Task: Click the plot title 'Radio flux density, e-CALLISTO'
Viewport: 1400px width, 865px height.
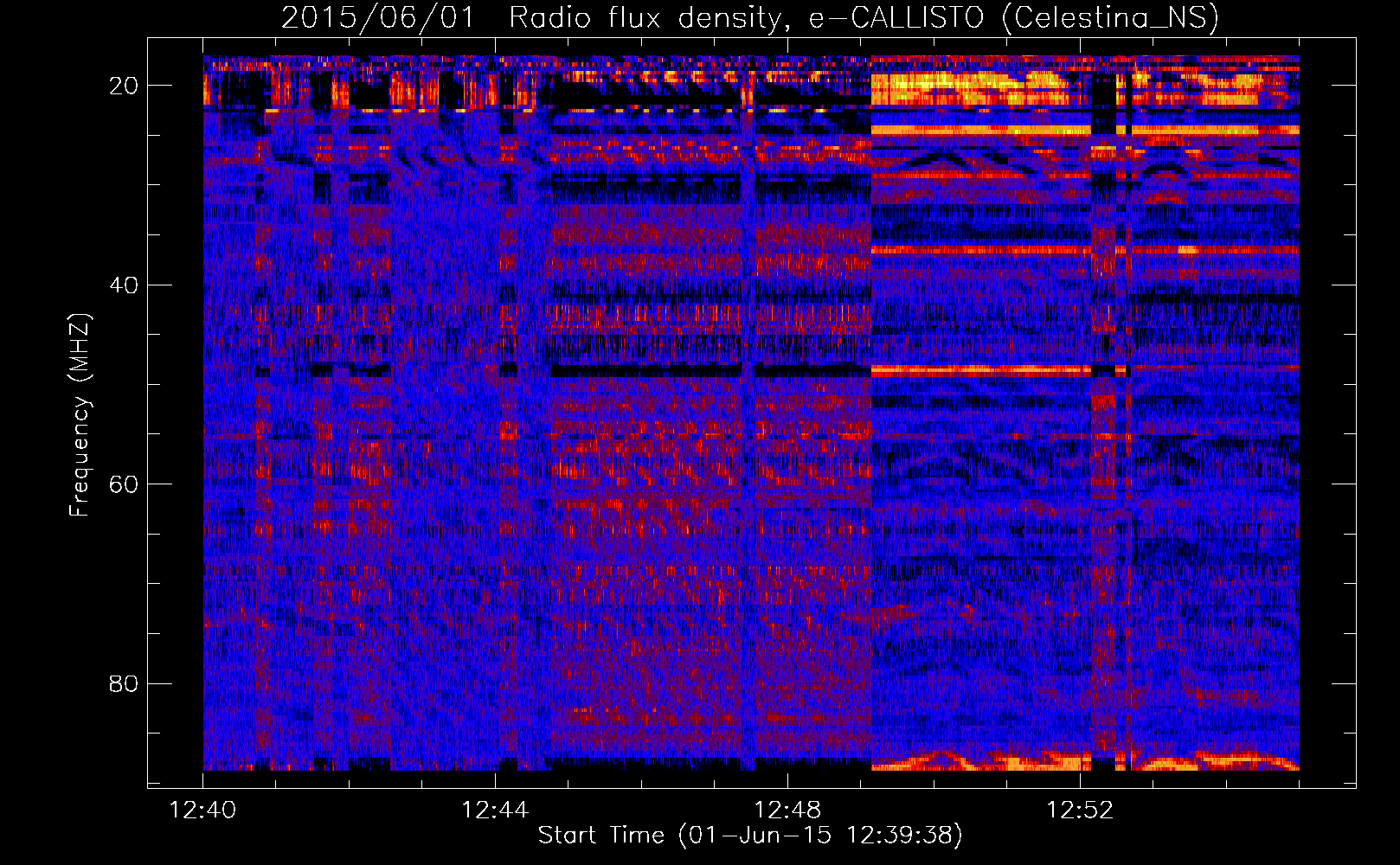Action: [747, 18]
